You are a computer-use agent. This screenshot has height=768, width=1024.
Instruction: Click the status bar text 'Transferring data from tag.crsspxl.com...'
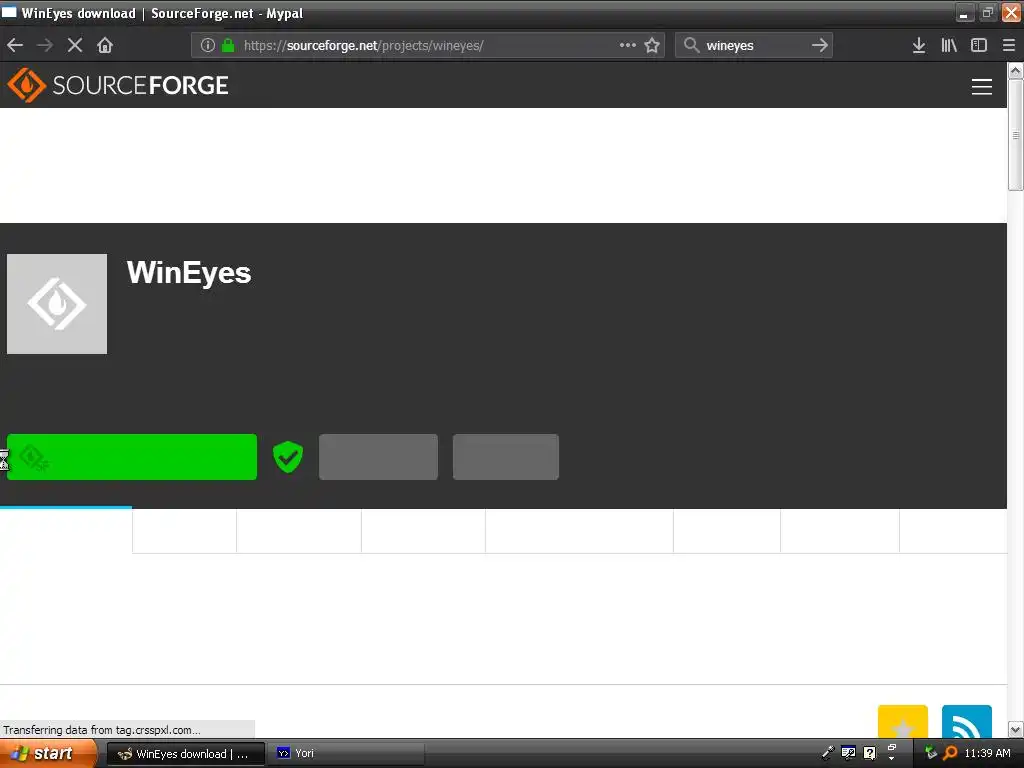102,730
